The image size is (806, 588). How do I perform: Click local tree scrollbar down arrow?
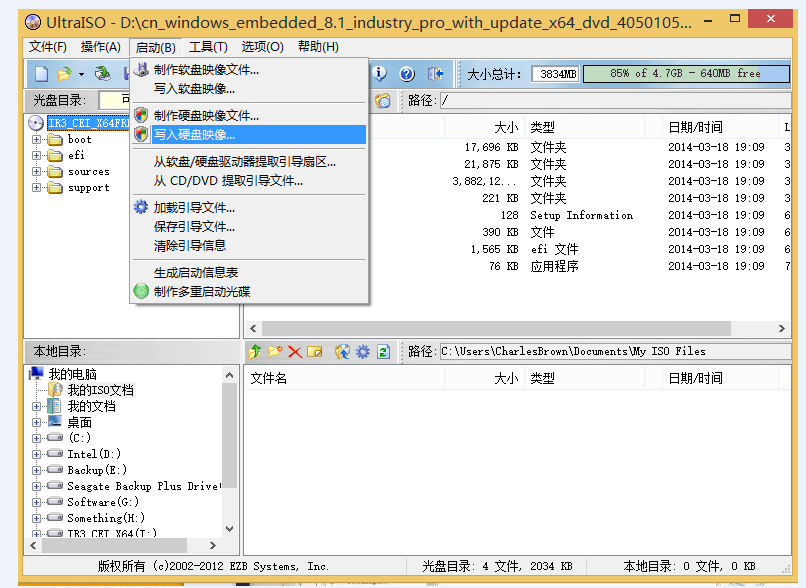click(x=229, y=528)
